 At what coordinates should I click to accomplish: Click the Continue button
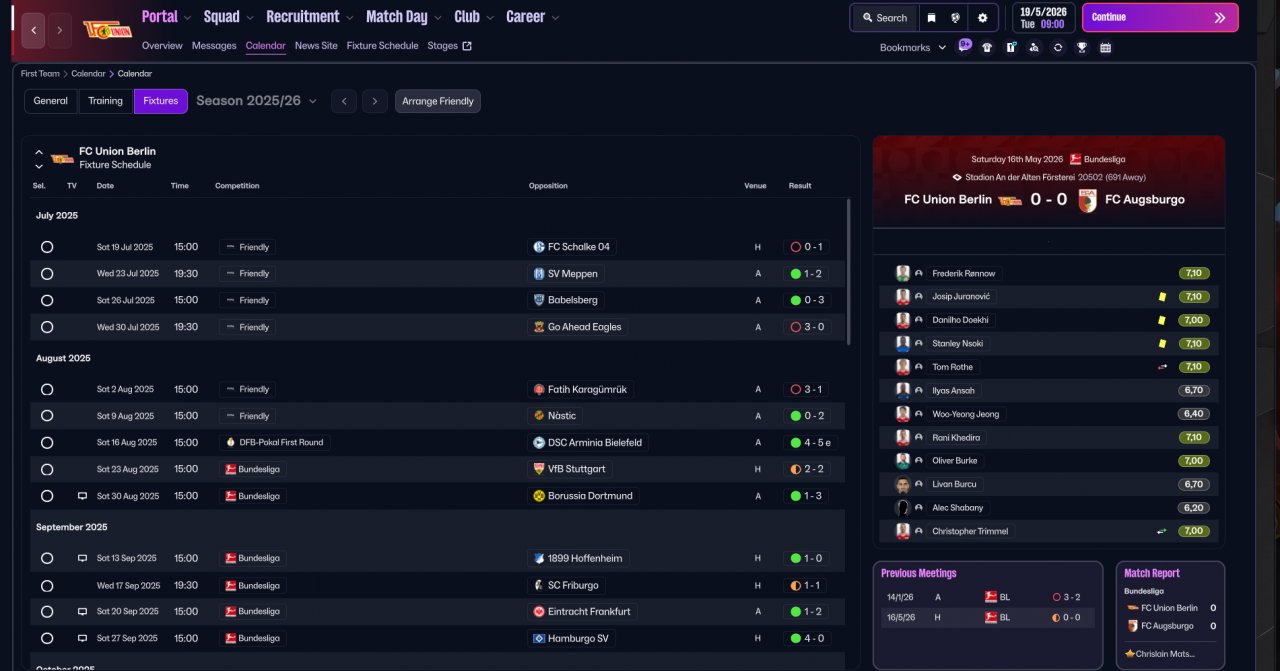1160,17
